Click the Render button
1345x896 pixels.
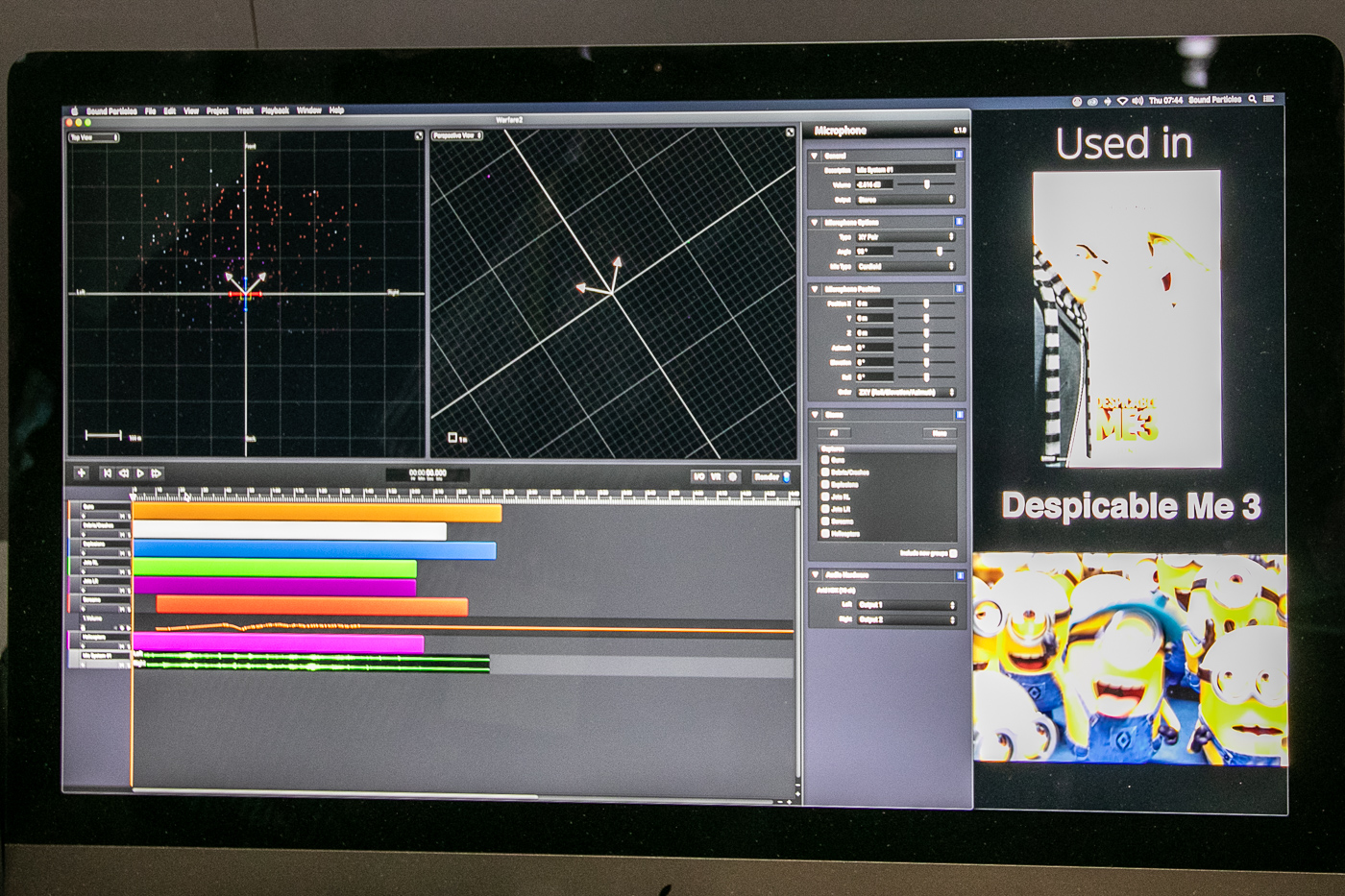pos(770,476)
